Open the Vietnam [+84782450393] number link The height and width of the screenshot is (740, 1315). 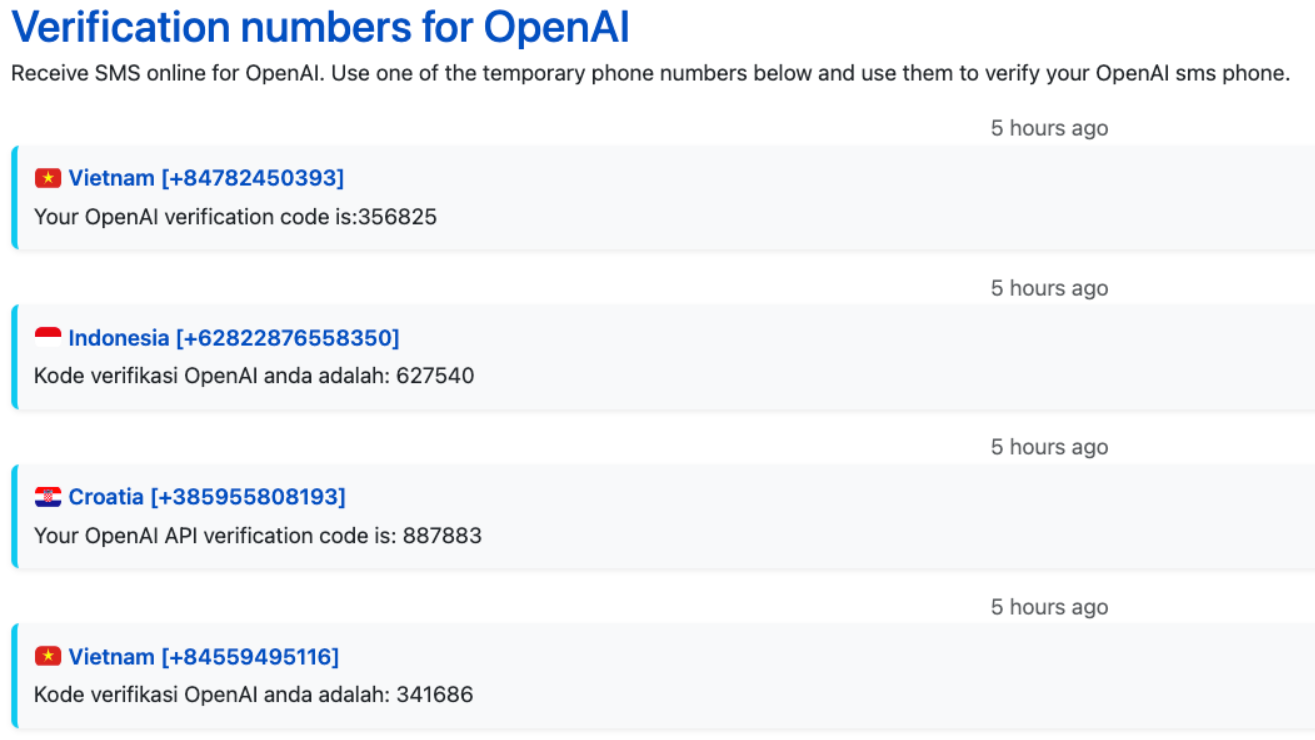206,178
